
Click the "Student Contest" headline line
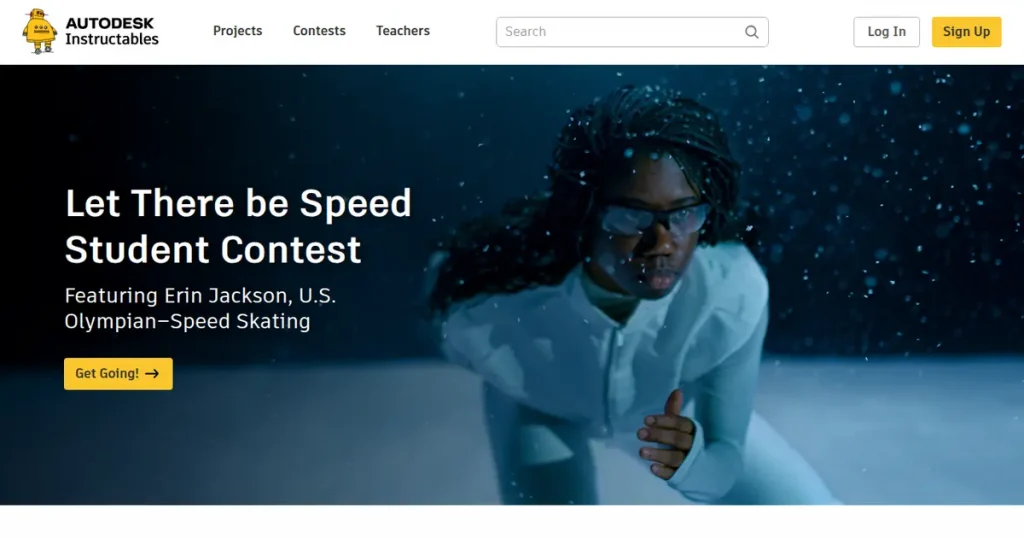click(x=213, y=250)
